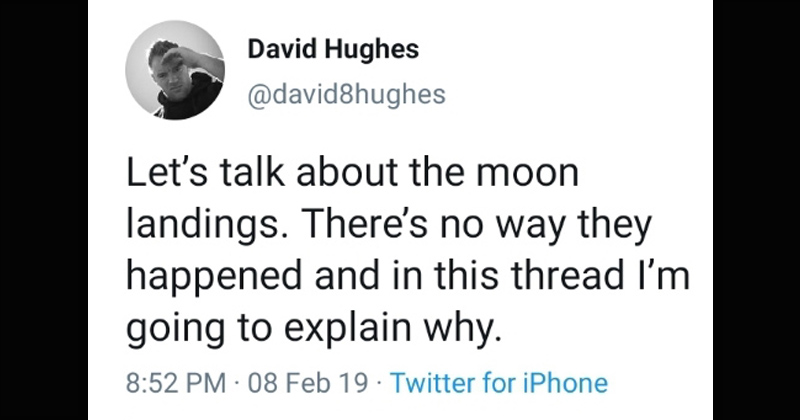Click the word "landings" in the tweet
The image size is (800, 420).
point(209,226)
